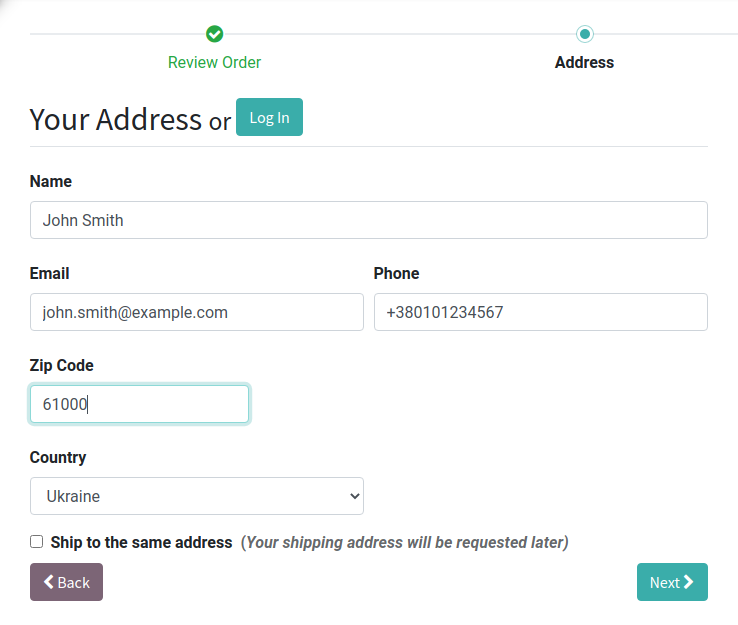This screenshot has height=625, width=738.
Task: Click the left chevron on Back button
Action: [49, 582]
